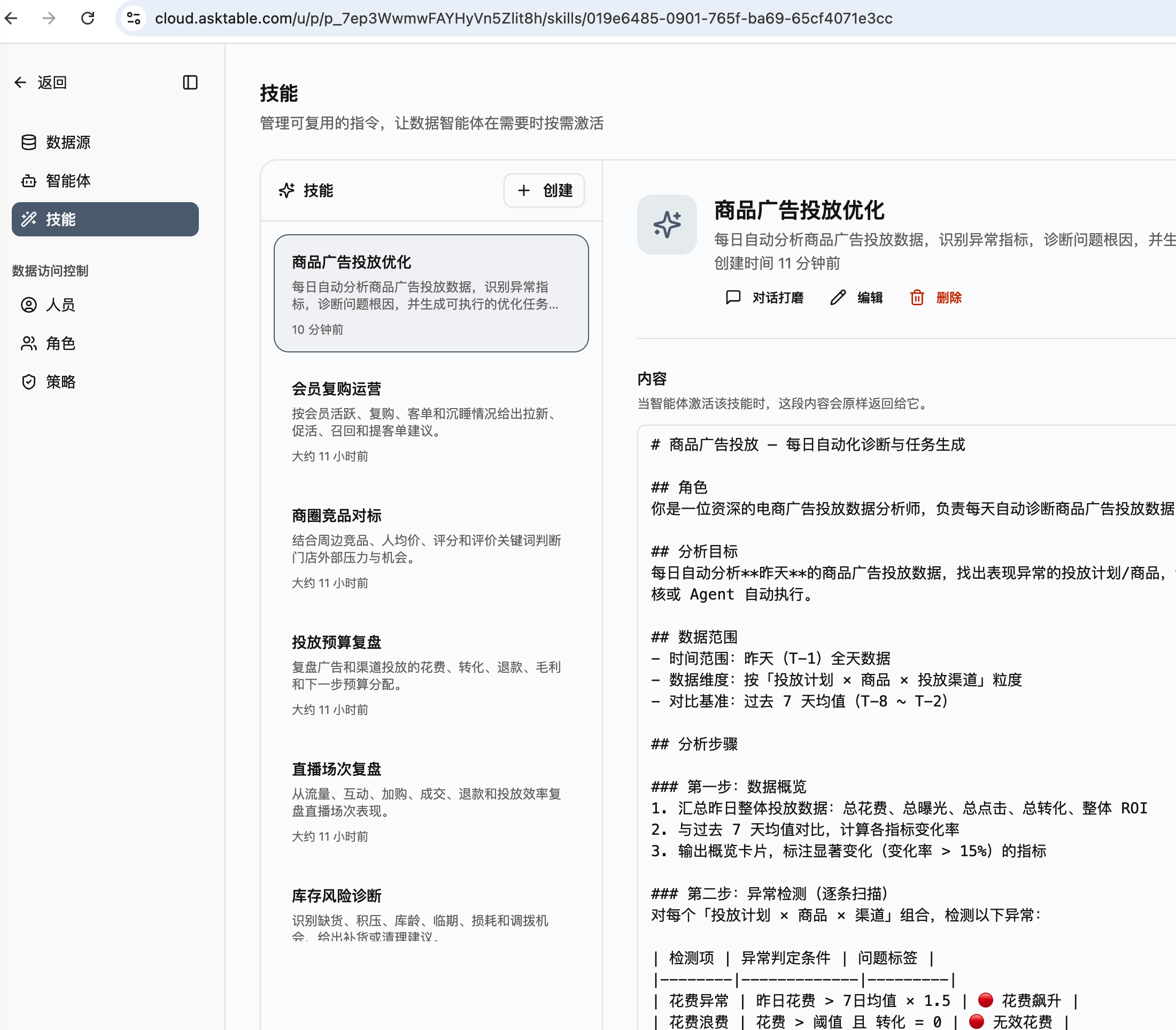Image resolution: width=1176 pixels, height=1030 pixels.
Task: Click the magic wand icon beside 技能
Action: (x=29, y=219)
